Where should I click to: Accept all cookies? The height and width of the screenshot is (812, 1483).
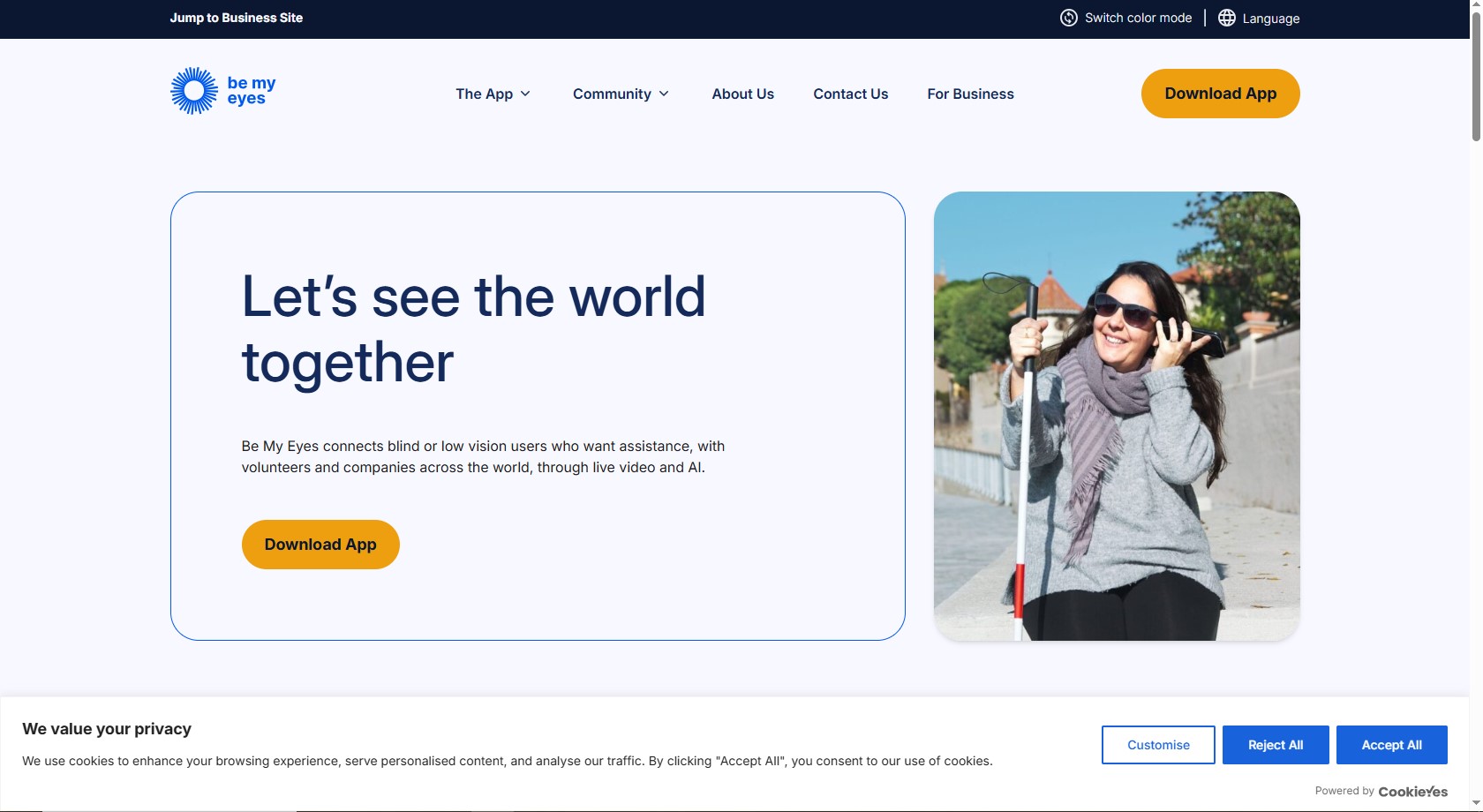pos(1391,745)
